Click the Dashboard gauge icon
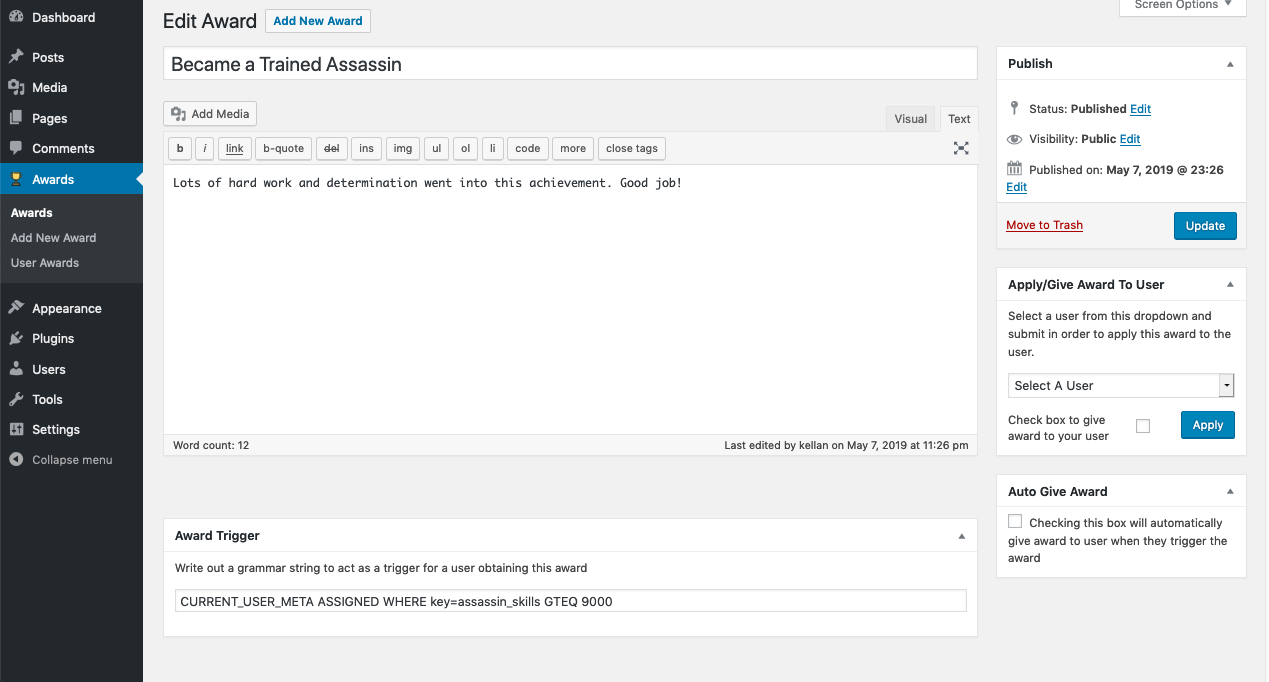Viewport: 1269px width, 682px height. [16, 17]
